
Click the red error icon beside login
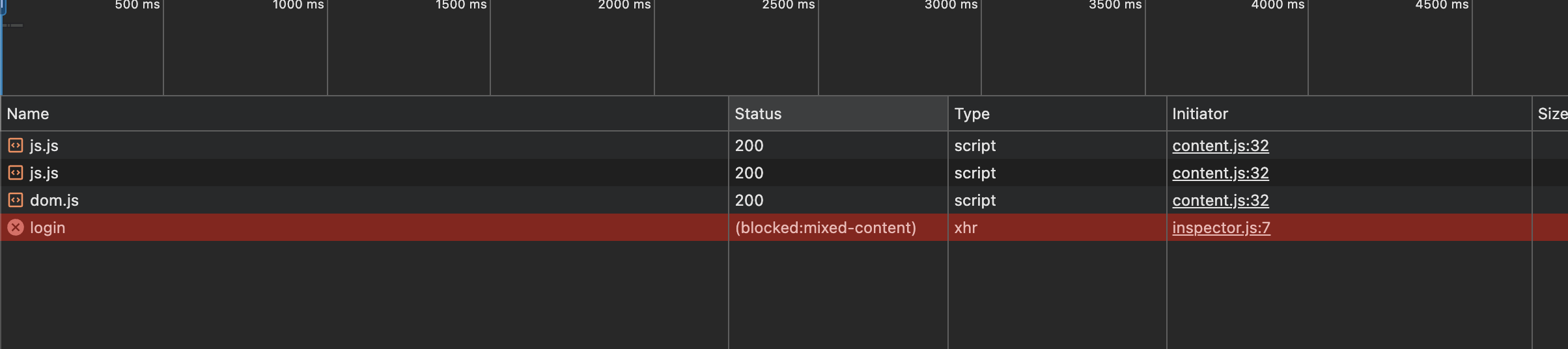tap(16, 227)
